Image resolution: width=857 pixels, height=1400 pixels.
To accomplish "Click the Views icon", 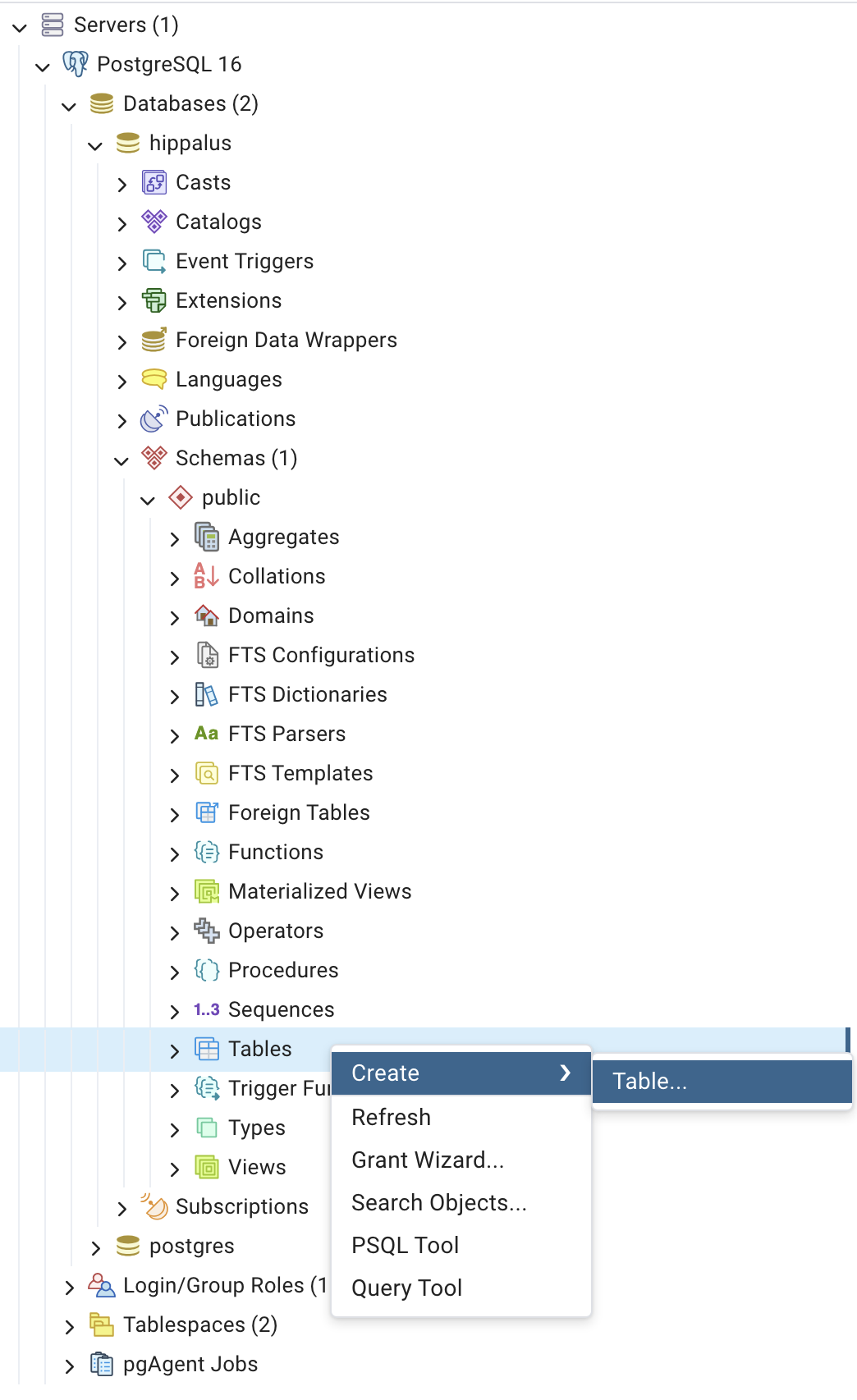I will (207, 1167).
